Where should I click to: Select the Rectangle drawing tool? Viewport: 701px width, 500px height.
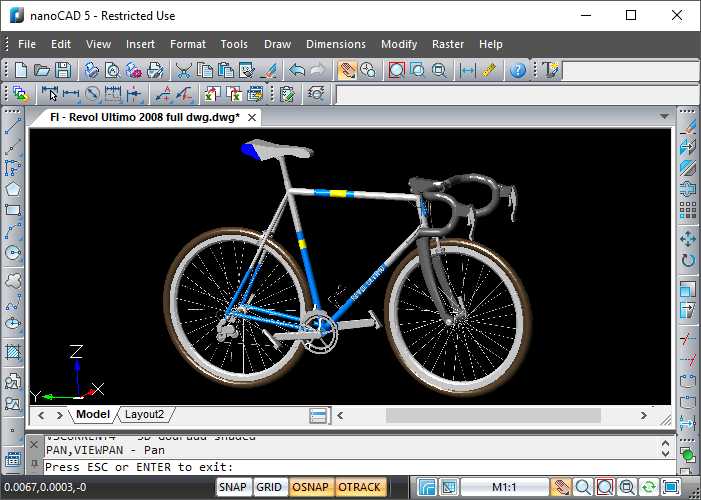pos(13,211)
